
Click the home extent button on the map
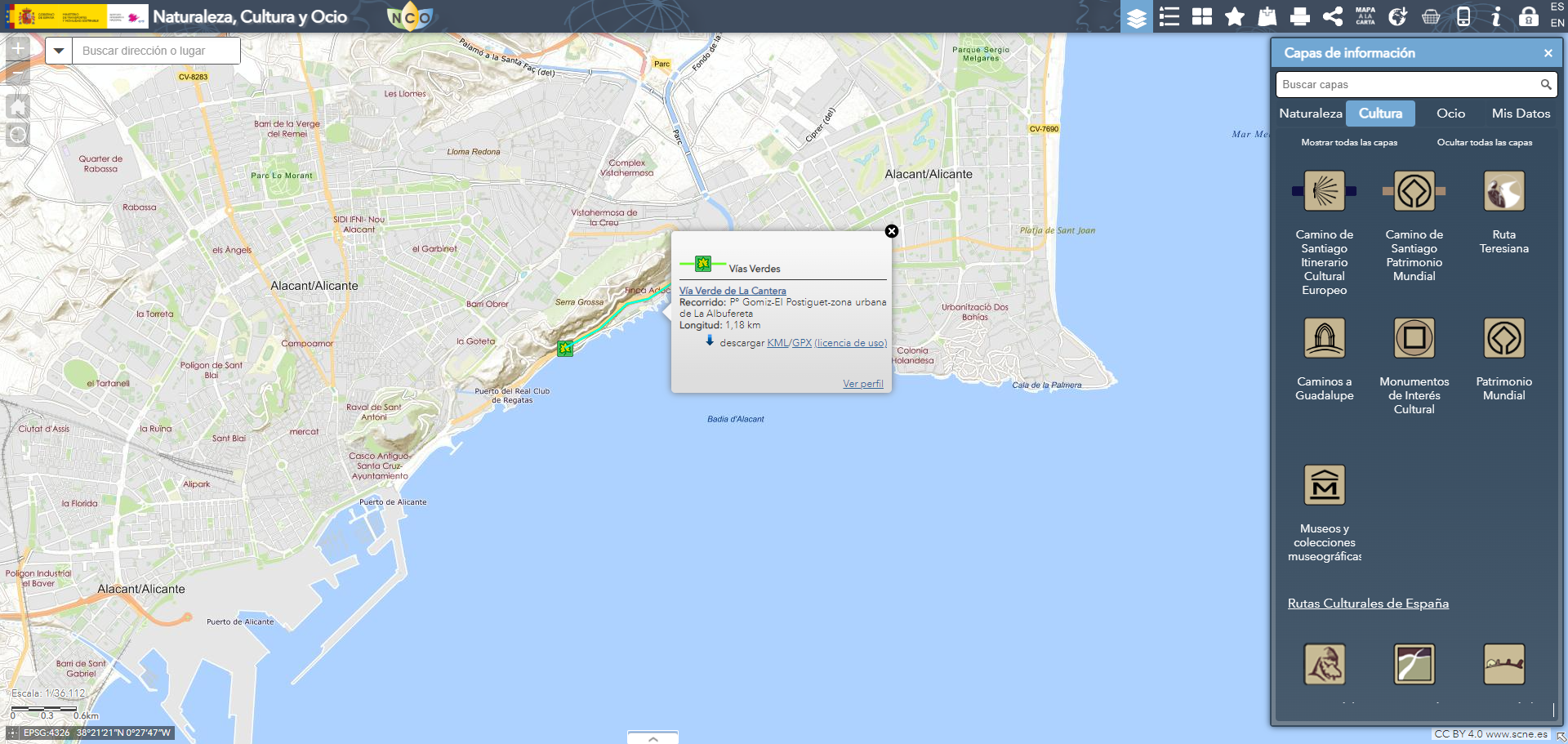(x=18, y=106)
